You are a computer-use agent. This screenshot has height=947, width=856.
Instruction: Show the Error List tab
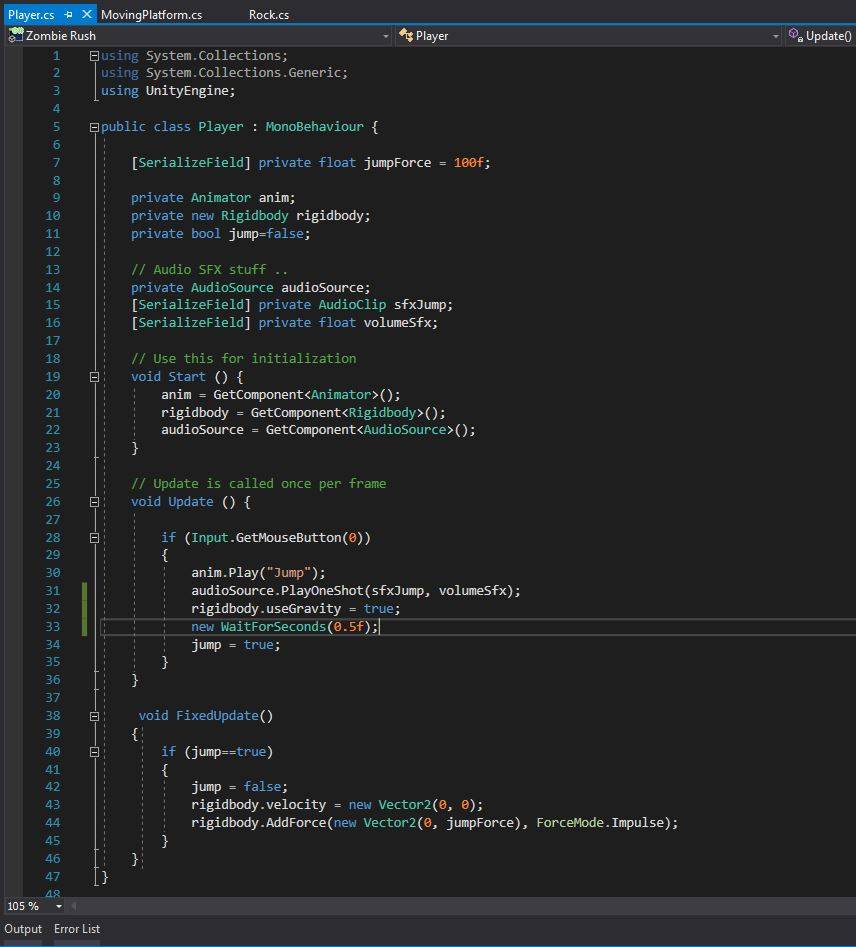pyautogui.click(x=77, y=929)
